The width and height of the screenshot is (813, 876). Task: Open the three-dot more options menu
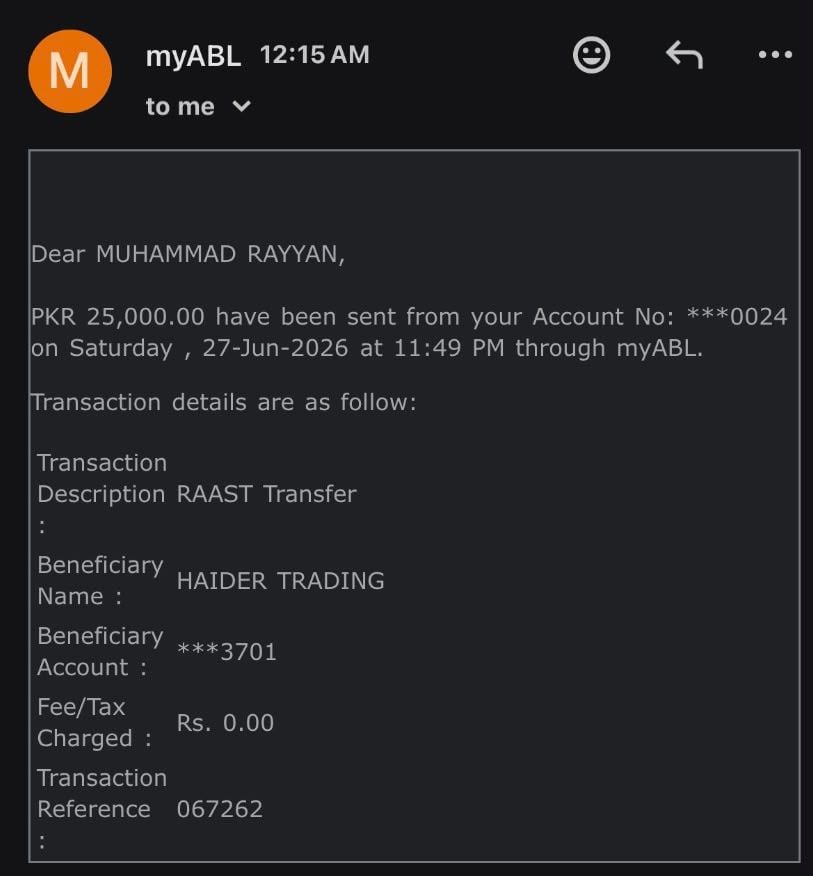[x=775, y=55]
